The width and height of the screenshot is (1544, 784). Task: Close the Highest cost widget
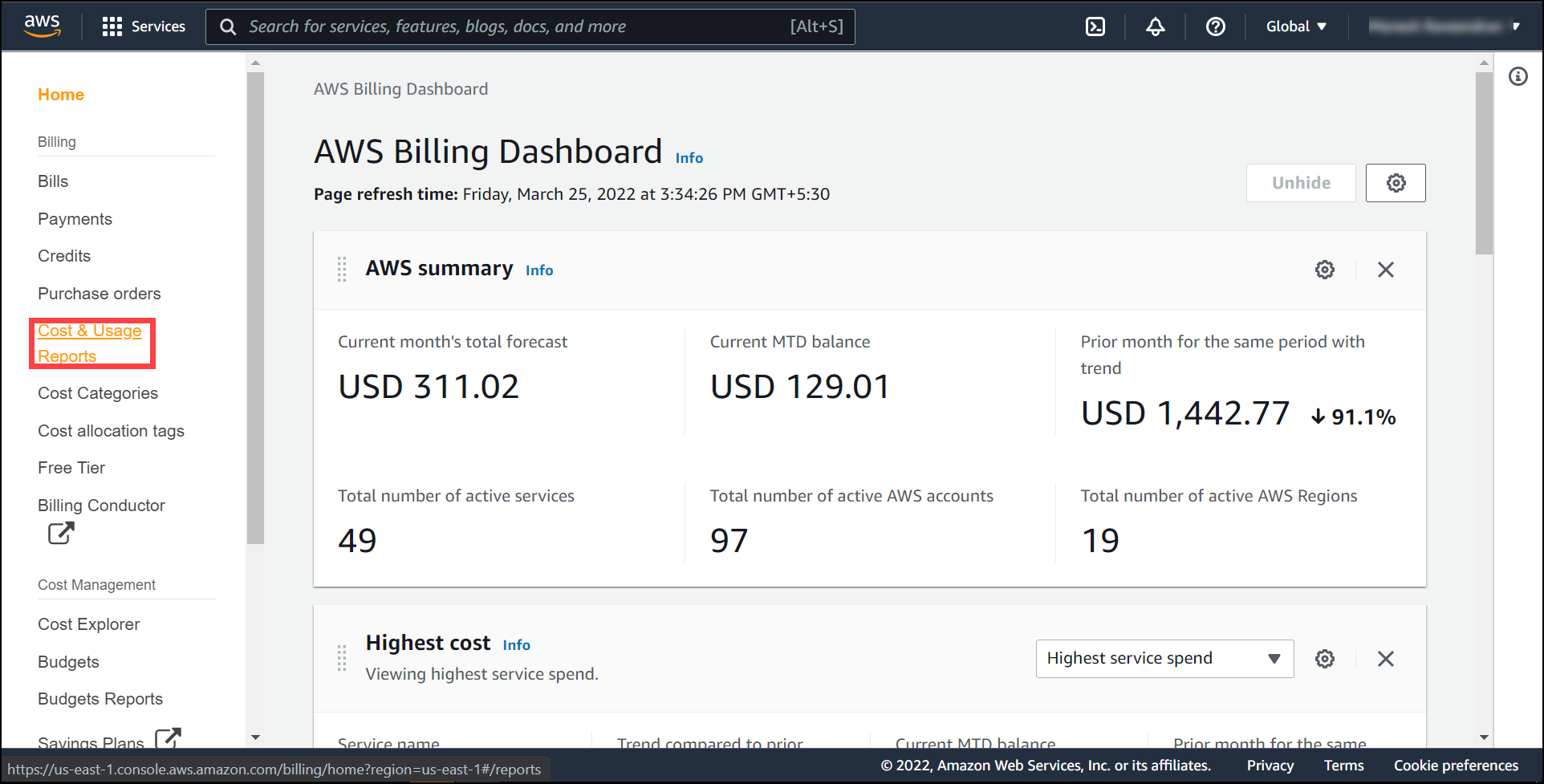pos(1386,659)
